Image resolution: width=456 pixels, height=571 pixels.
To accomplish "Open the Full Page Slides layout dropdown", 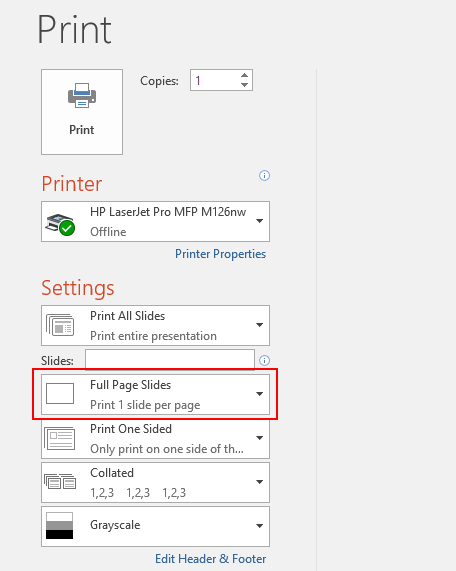I will pos(156,394).
